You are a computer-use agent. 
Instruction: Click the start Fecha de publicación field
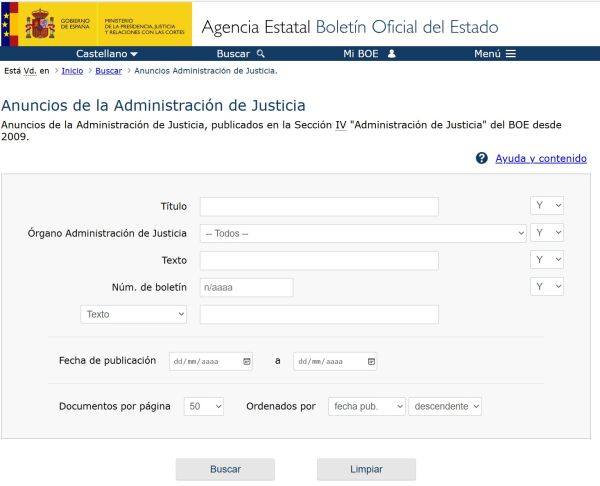tap(211, 361)
